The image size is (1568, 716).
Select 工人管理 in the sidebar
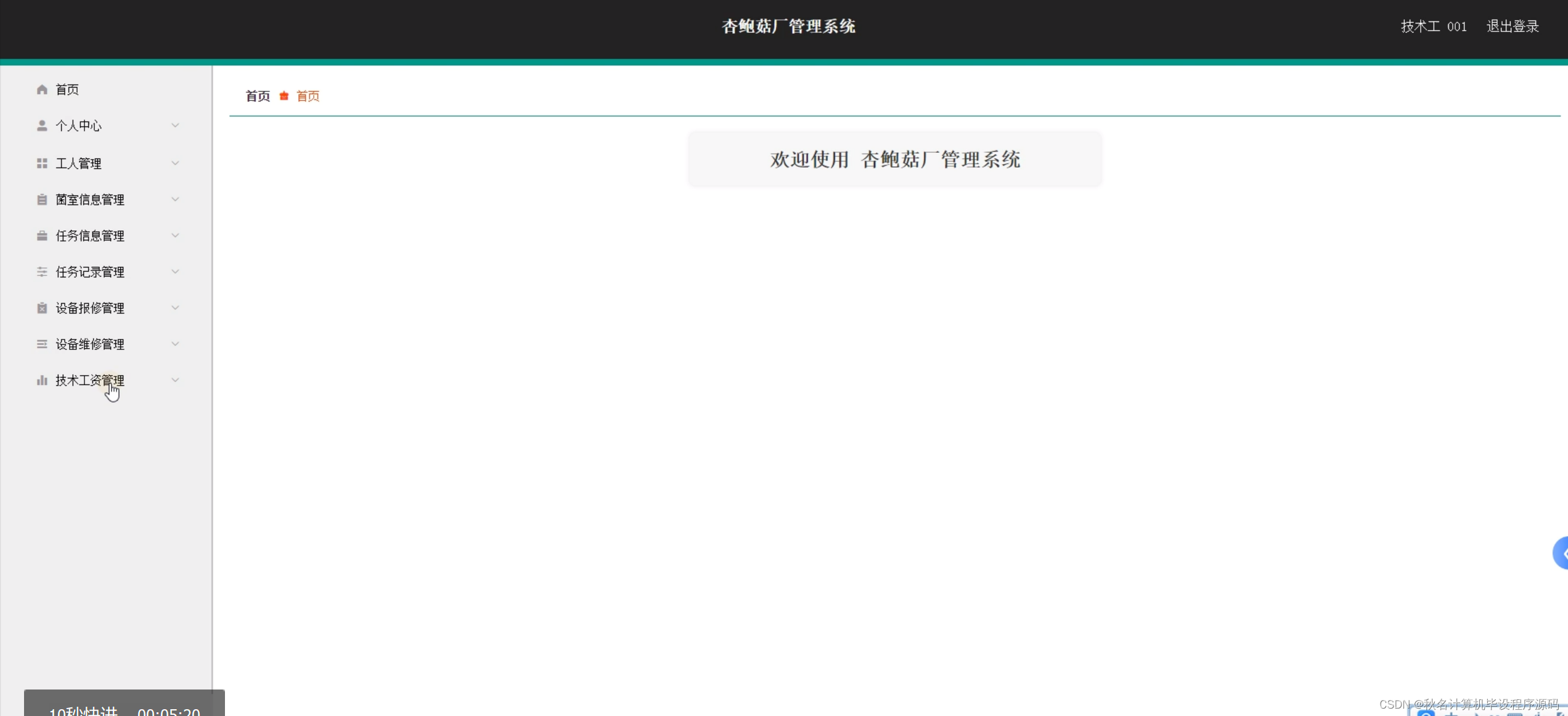click(x=79, y=163)
